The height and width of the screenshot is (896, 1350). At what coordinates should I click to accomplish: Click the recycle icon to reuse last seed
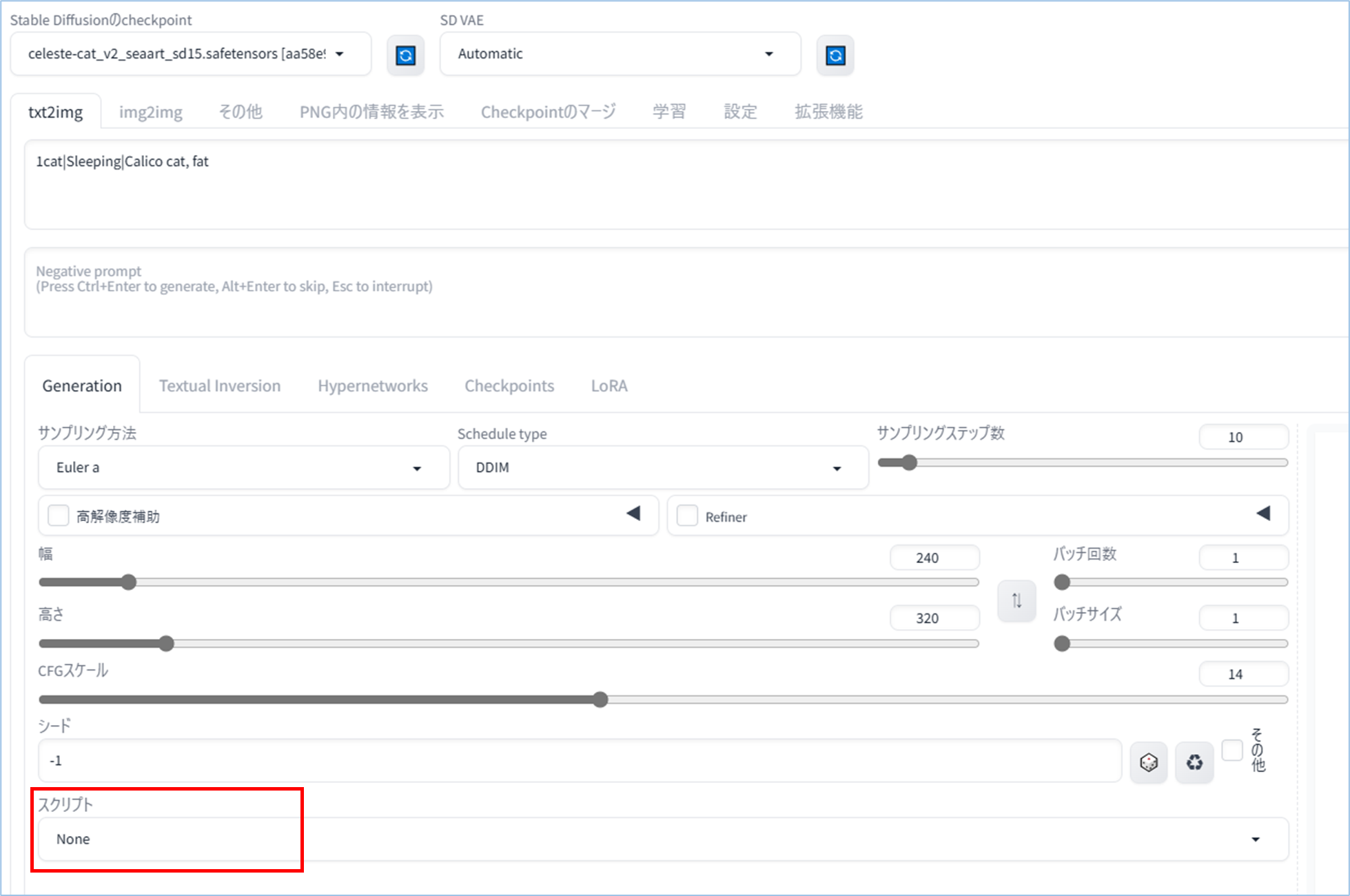click(x=1194, y=762)
